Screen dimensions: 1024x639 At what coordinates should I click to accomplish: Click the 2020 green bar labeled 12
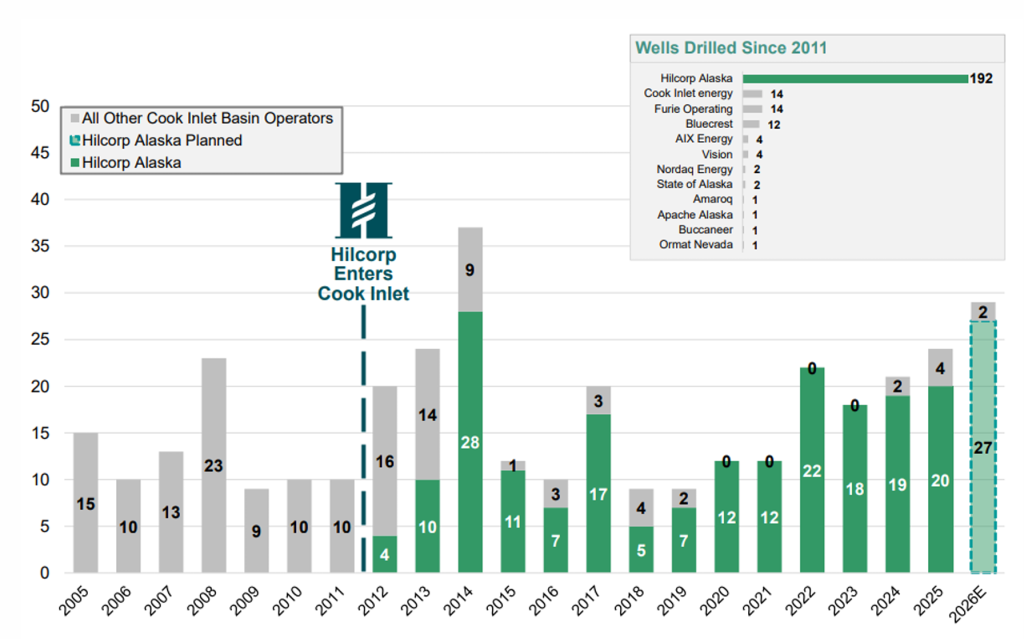tap(727, 517)
